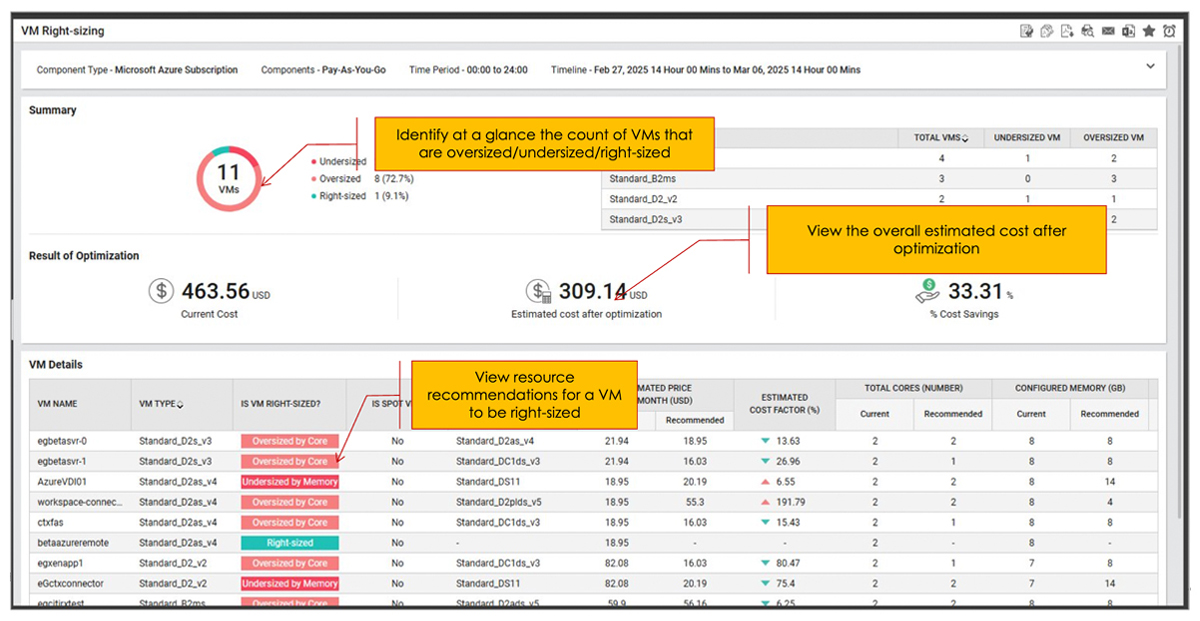This screenshot has height=621, width=1200.
Task: Open the print preview icon
Action: pyautogui.click(x=1088, y=31)
